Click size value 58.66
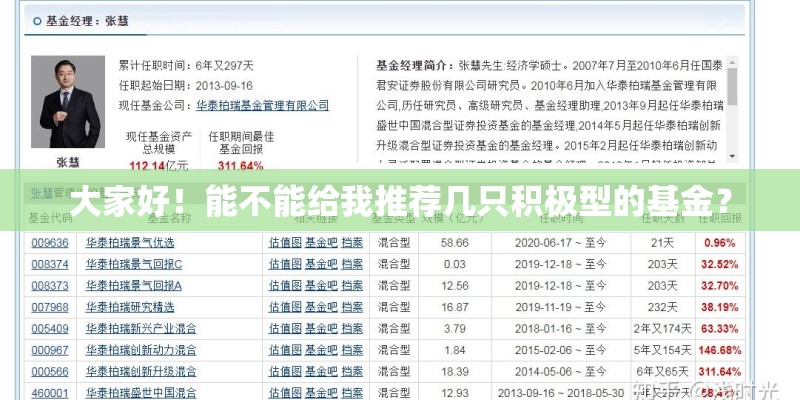The height and width of the screenshot is (400, 800). [455, 243]
